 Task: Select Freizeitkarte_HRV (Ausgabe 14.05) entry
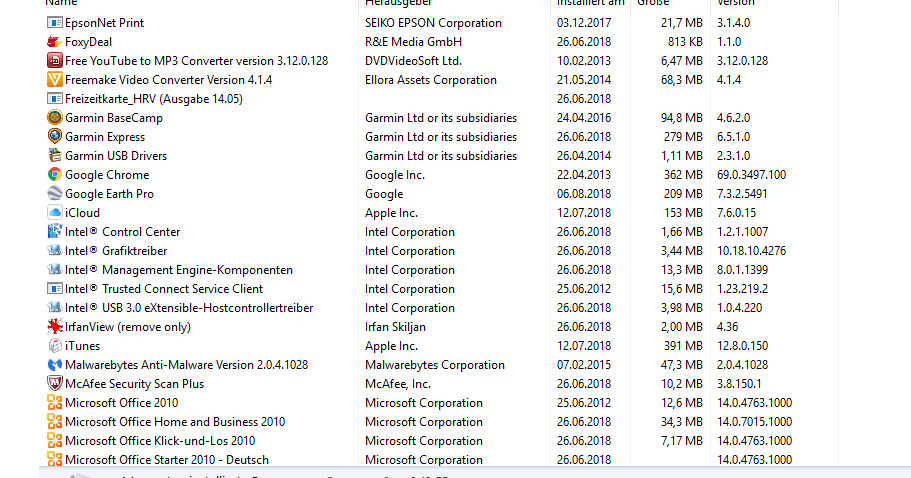[x=154, y=99]
